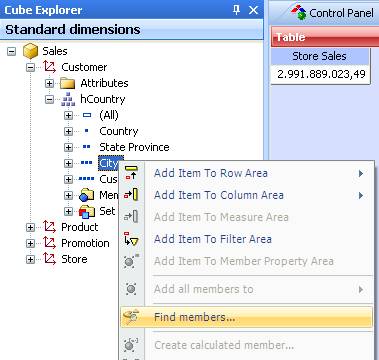Click the Find members binoculars icon
This screenshot has width=379, height=360.
[x=131, y=317]
